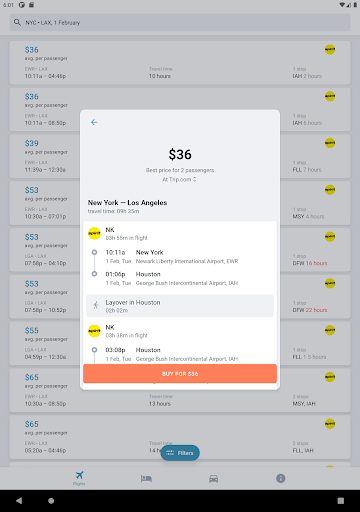Image resolution: width=360 pixels, height=512 pixels.
Task: Tap the Spirit logo on first NK segment
Action: coord(94,234)
